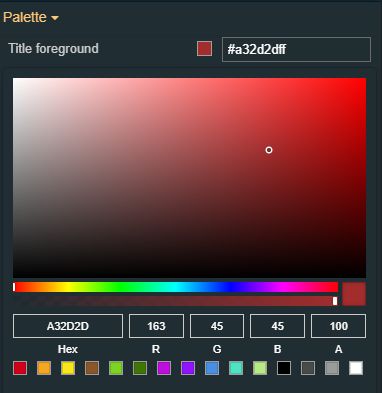Select the purple preset swatch

[188, 368]
